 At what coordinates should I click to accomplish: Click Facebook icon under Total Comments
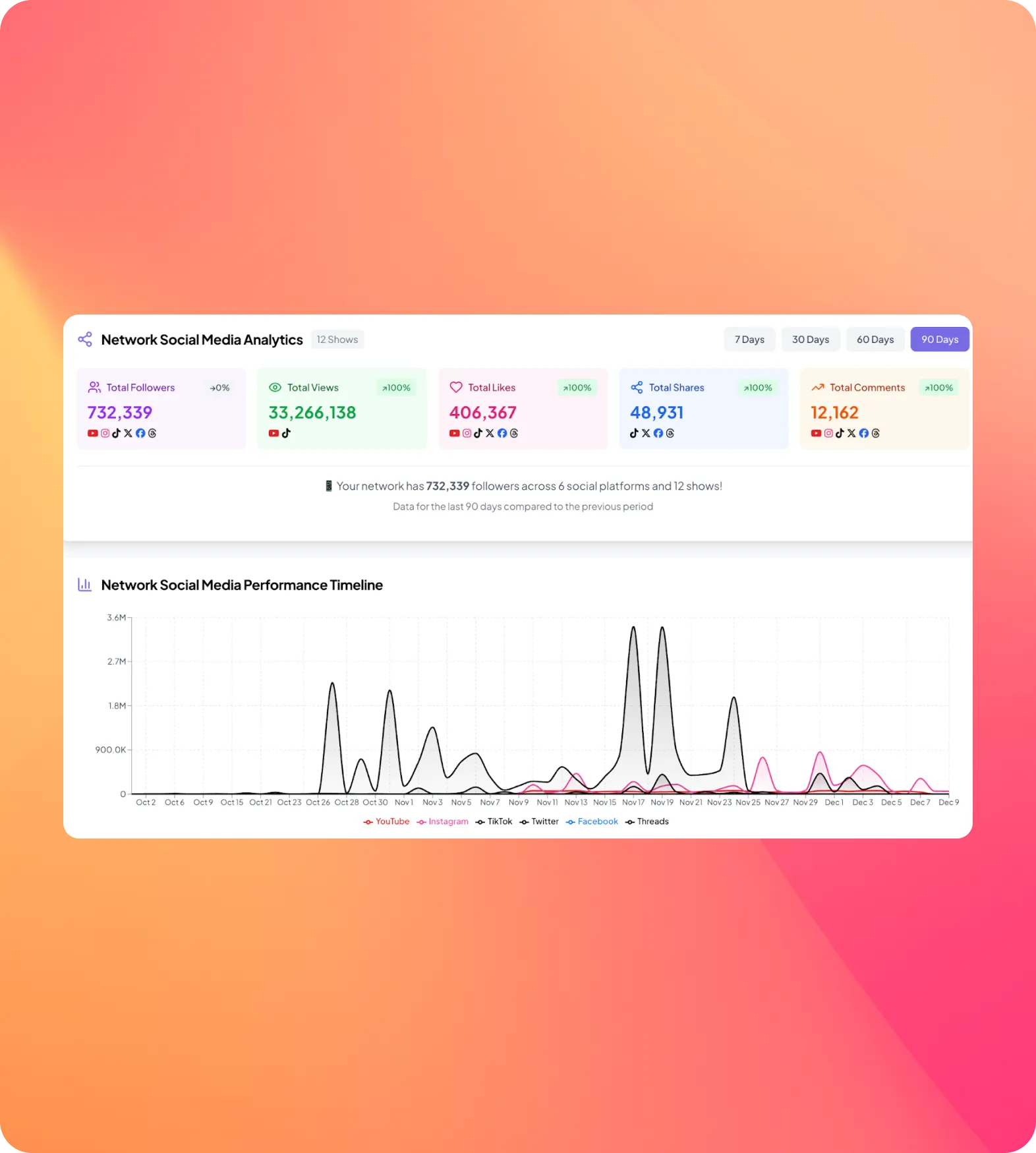864,433
